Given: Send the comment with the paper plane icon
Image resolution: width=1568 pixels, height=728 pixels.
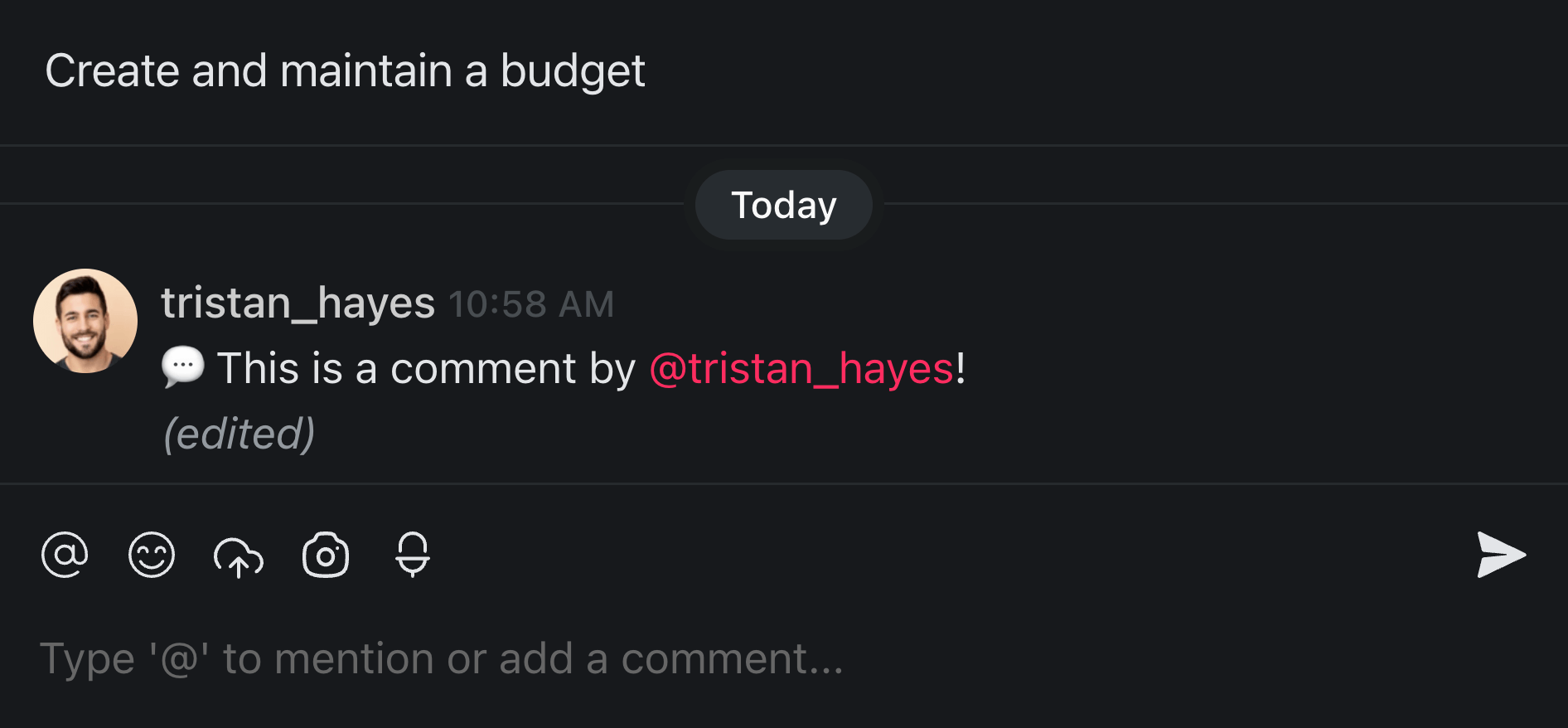Looking at the screenshot, I should [x=1502, y=556].
